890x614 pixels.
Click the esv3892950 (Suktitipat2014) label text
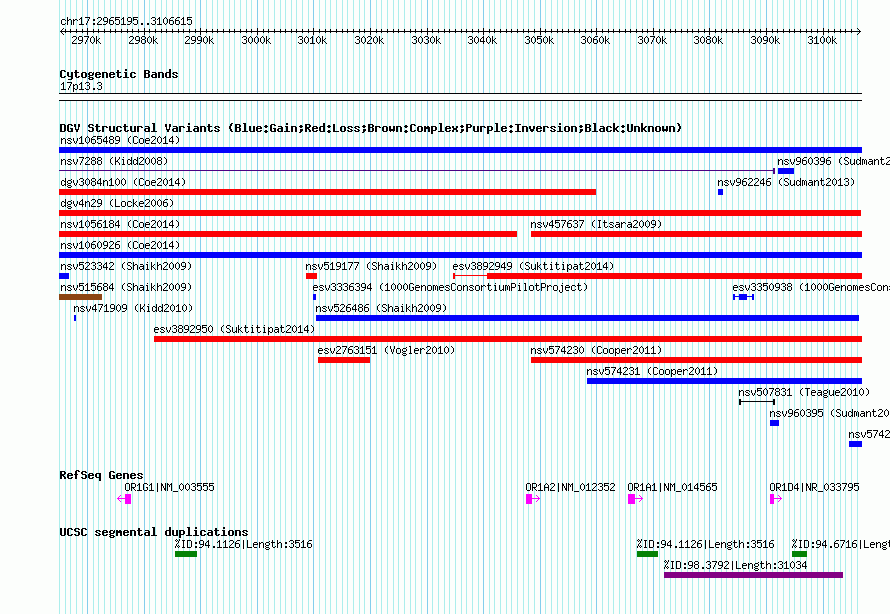click(x=234, y=329)
